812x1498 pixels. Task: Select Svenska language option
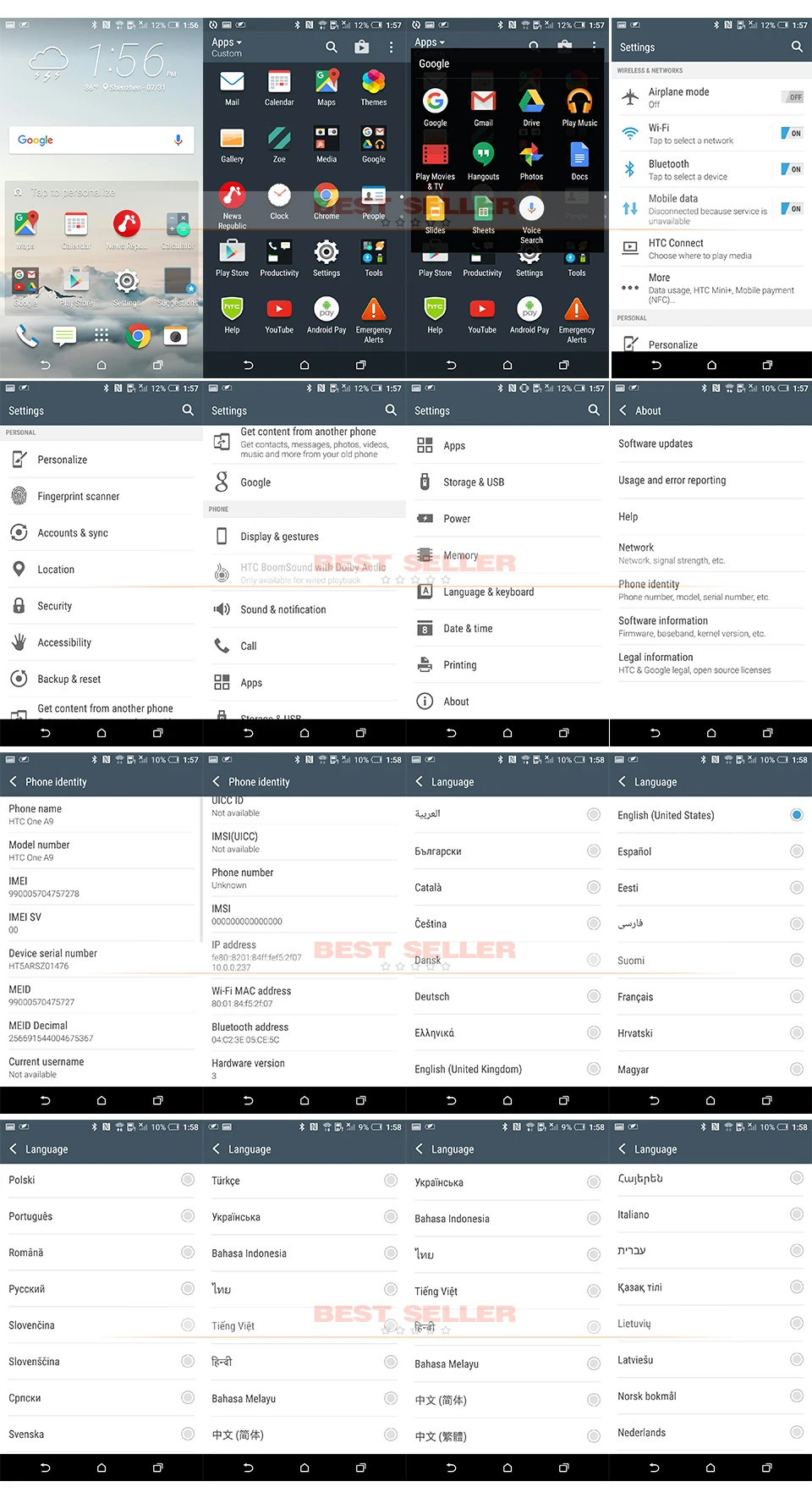(101, 1434)
